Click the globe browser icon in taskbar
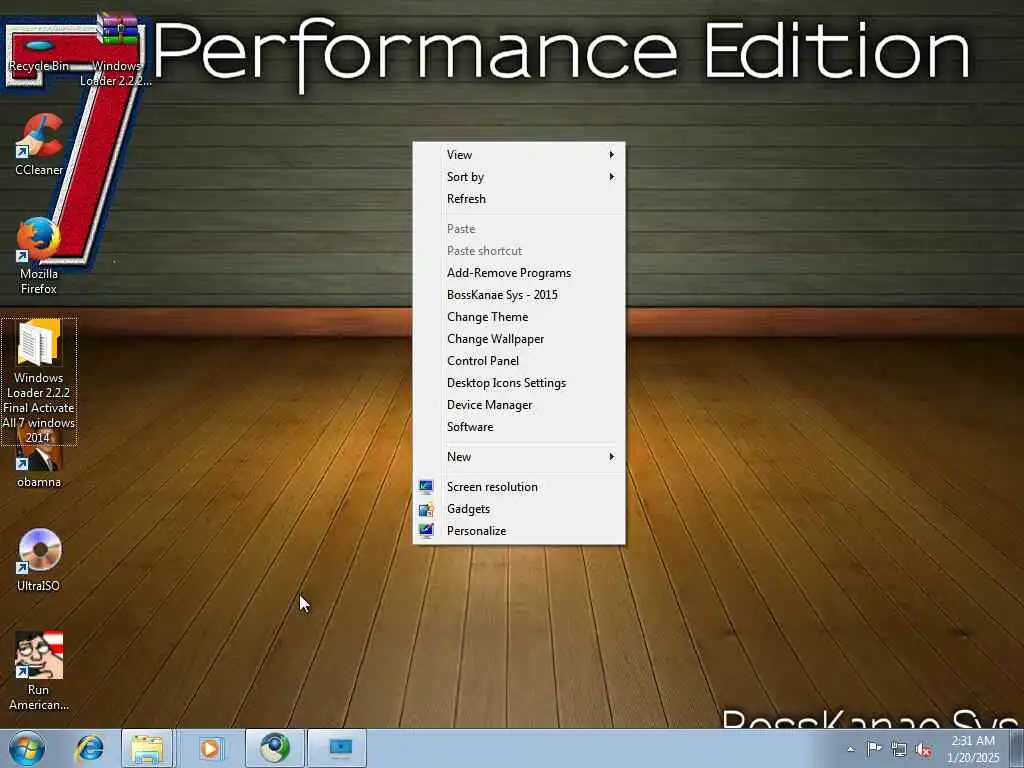The height and width of the screenshot is (768, 1024). coord(275,748)
